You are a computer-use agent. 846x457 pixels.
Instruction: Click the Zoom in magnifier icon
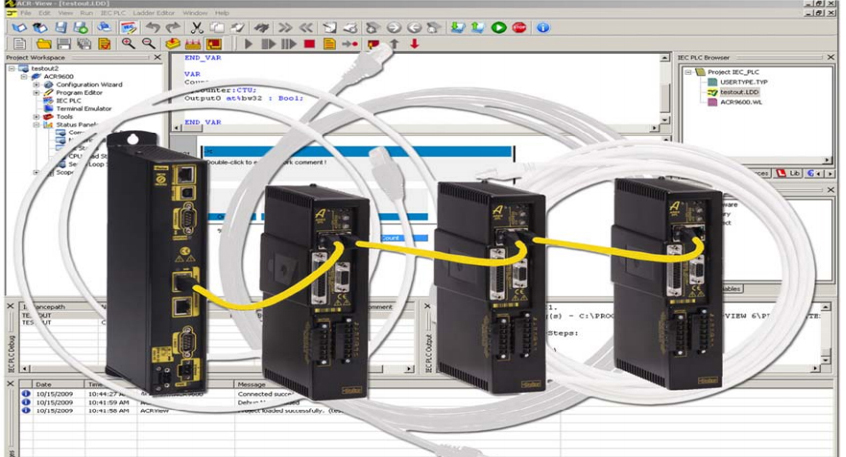coord(128,44)
